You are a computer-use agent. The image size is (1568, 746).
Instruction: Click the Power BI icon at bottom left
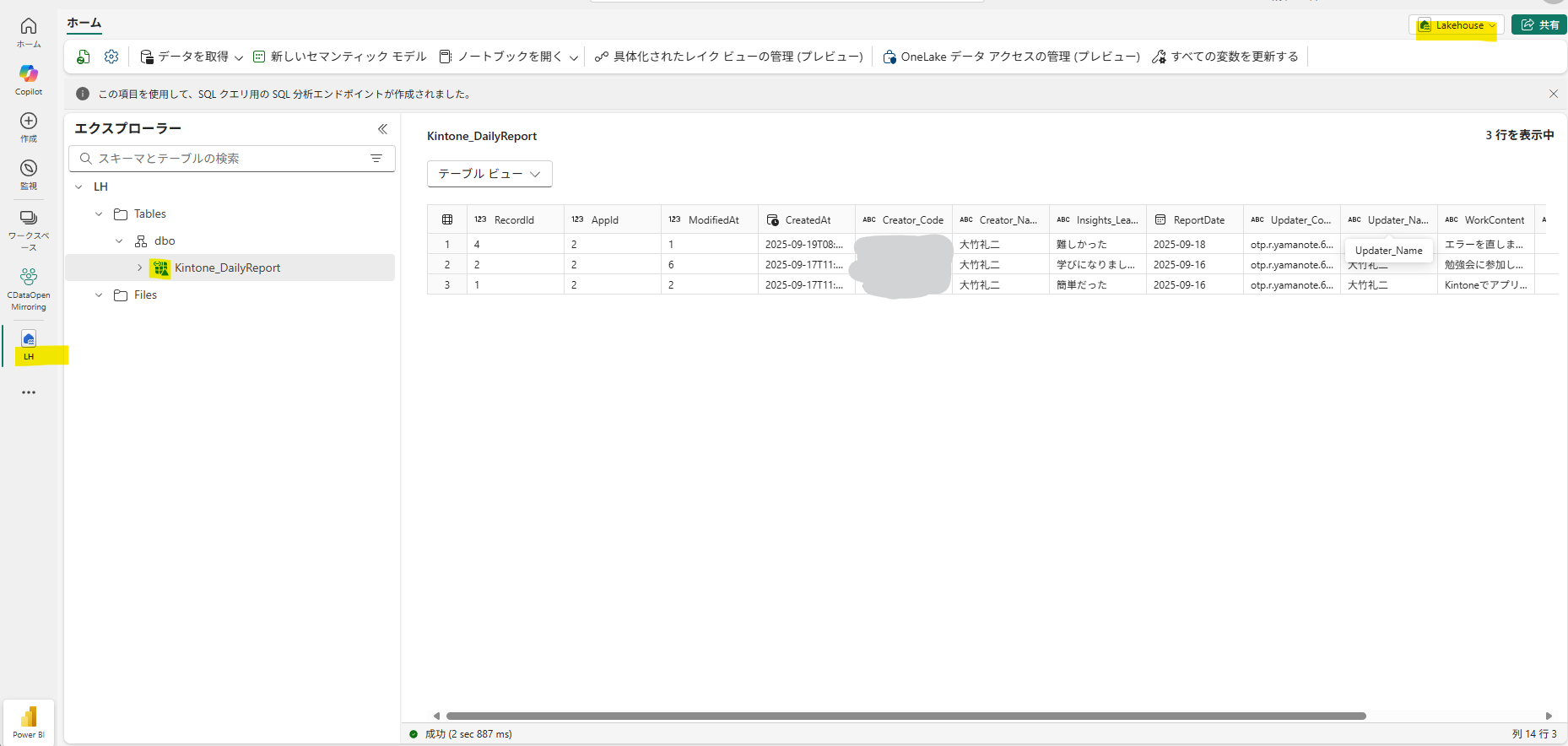(29, 722)
